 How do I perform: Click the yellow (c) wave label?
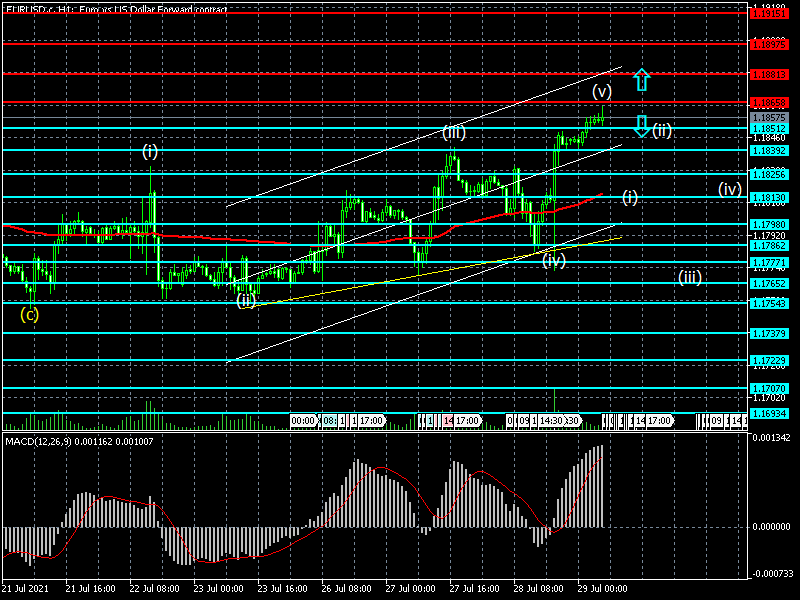pos(30,315)
